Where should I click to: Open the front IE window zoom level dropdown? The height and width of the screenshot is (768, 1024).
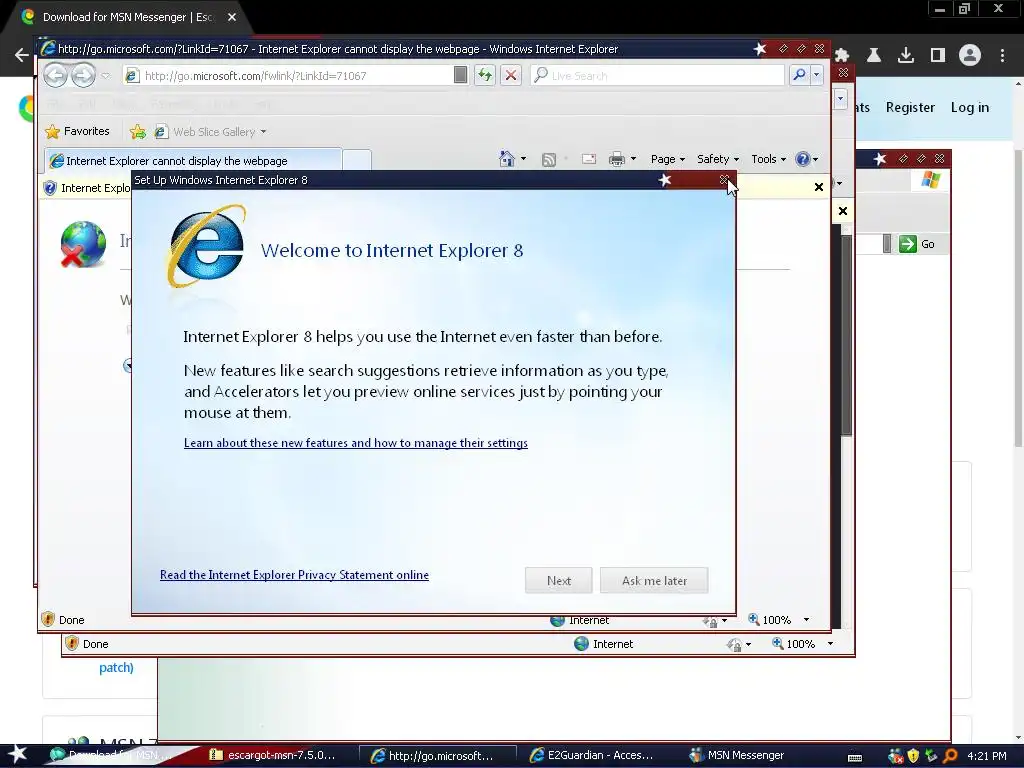[806, 620]
